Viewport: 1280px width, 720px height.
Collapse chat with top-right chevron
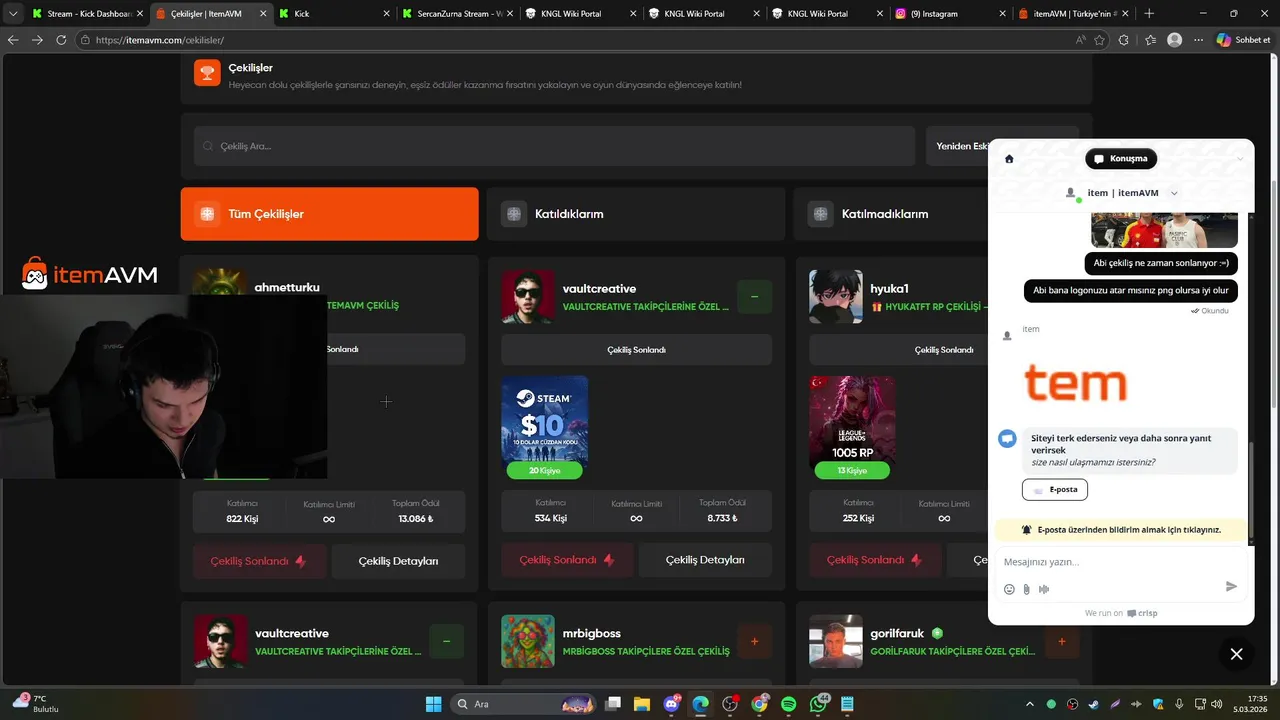(1240, 159)
